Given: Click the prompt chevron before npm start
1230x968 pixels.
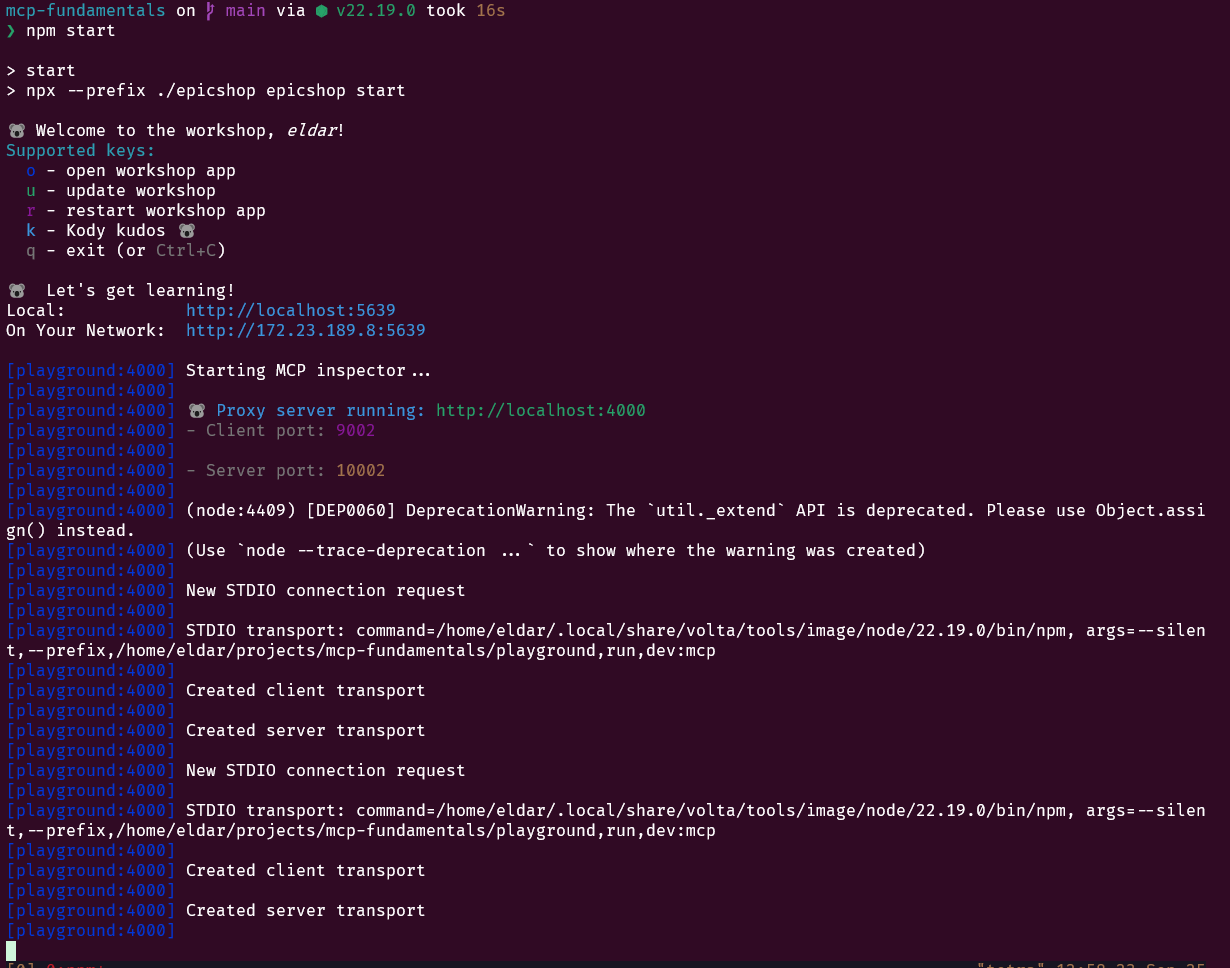Looking at the screenshot, I should (x=11, y=31).
